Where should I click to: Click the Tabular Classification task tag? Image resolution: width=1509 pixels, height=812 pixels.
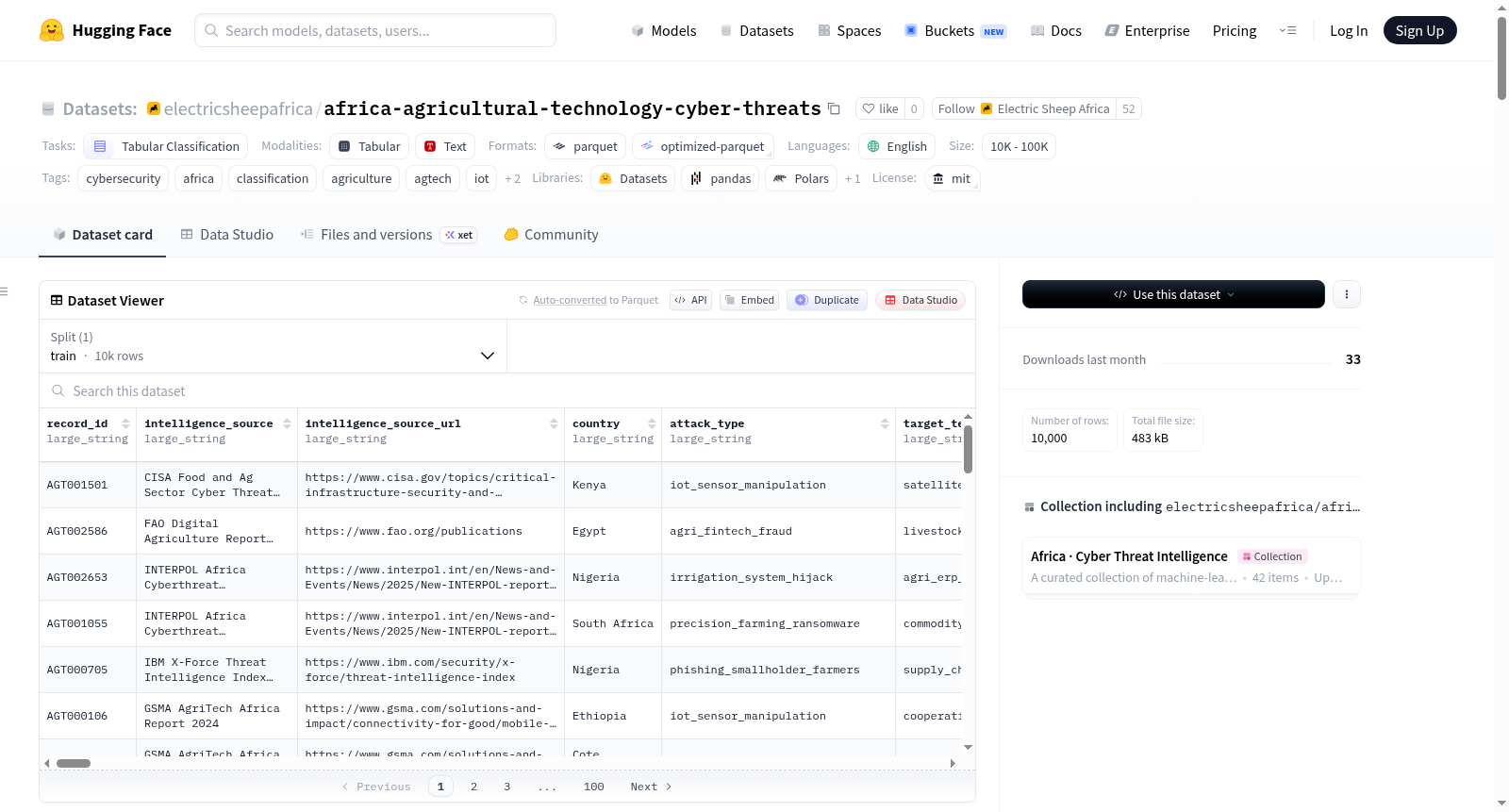pyautogui.click(x=166, y=146)
